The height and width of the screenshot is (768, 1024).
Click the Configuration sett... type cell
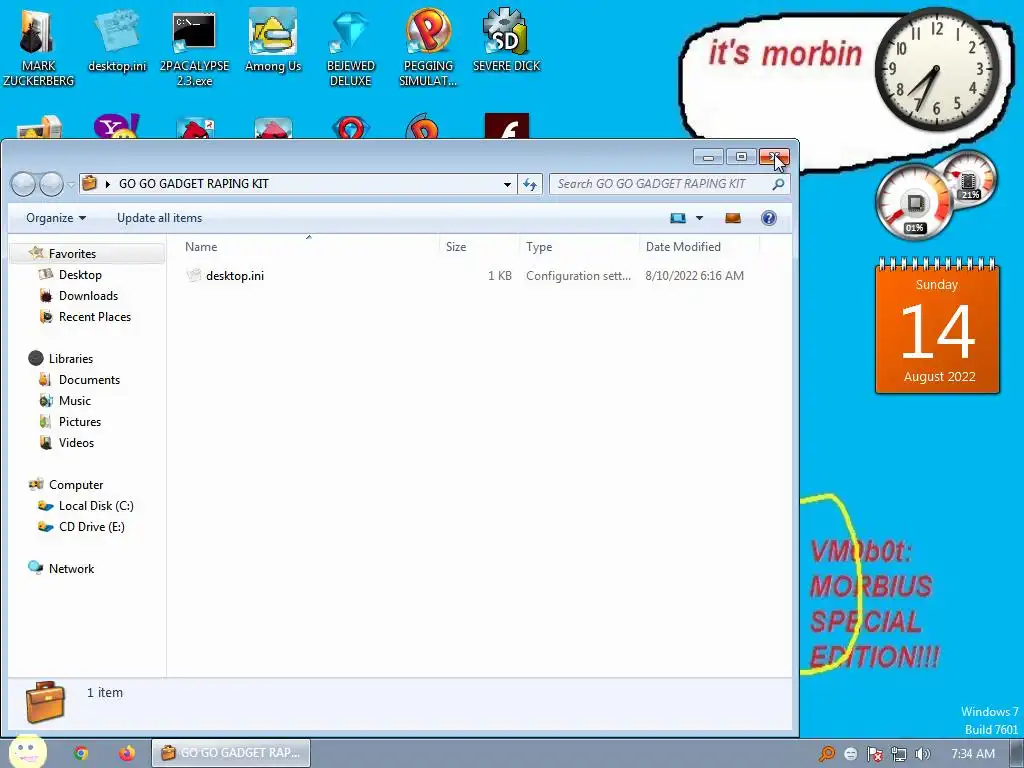[x=579, y=276]
